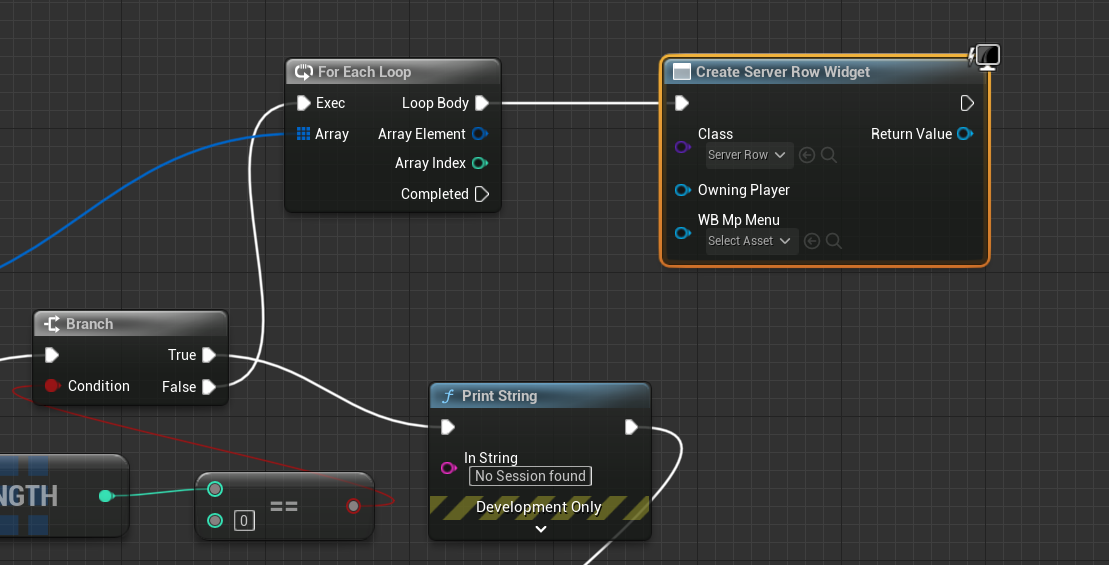
Task: Click the Owning Player input pin
Action: tap(683, 190)
